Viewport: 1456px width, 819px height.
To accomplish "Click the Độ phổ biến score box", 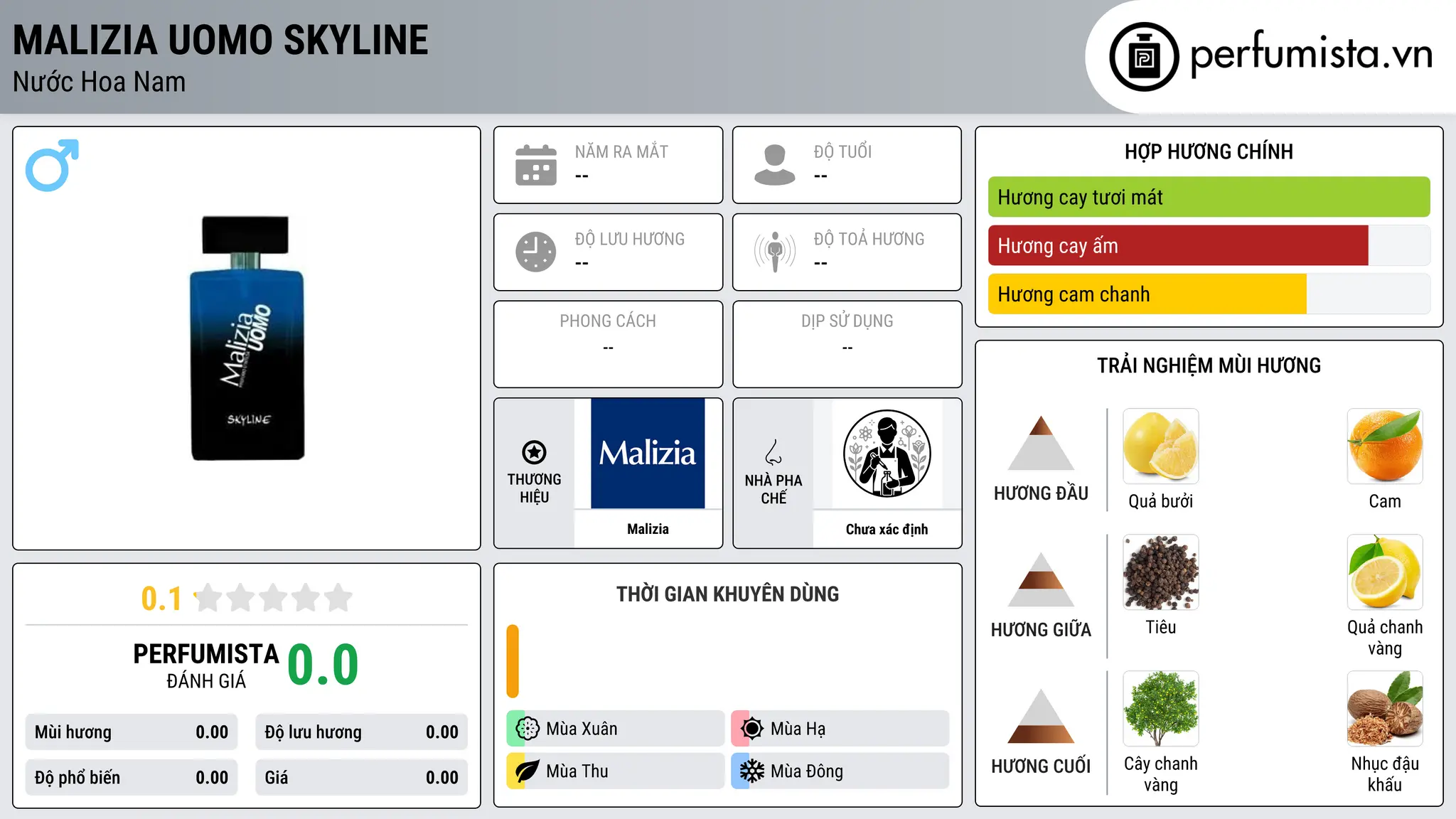I will 132,778.
